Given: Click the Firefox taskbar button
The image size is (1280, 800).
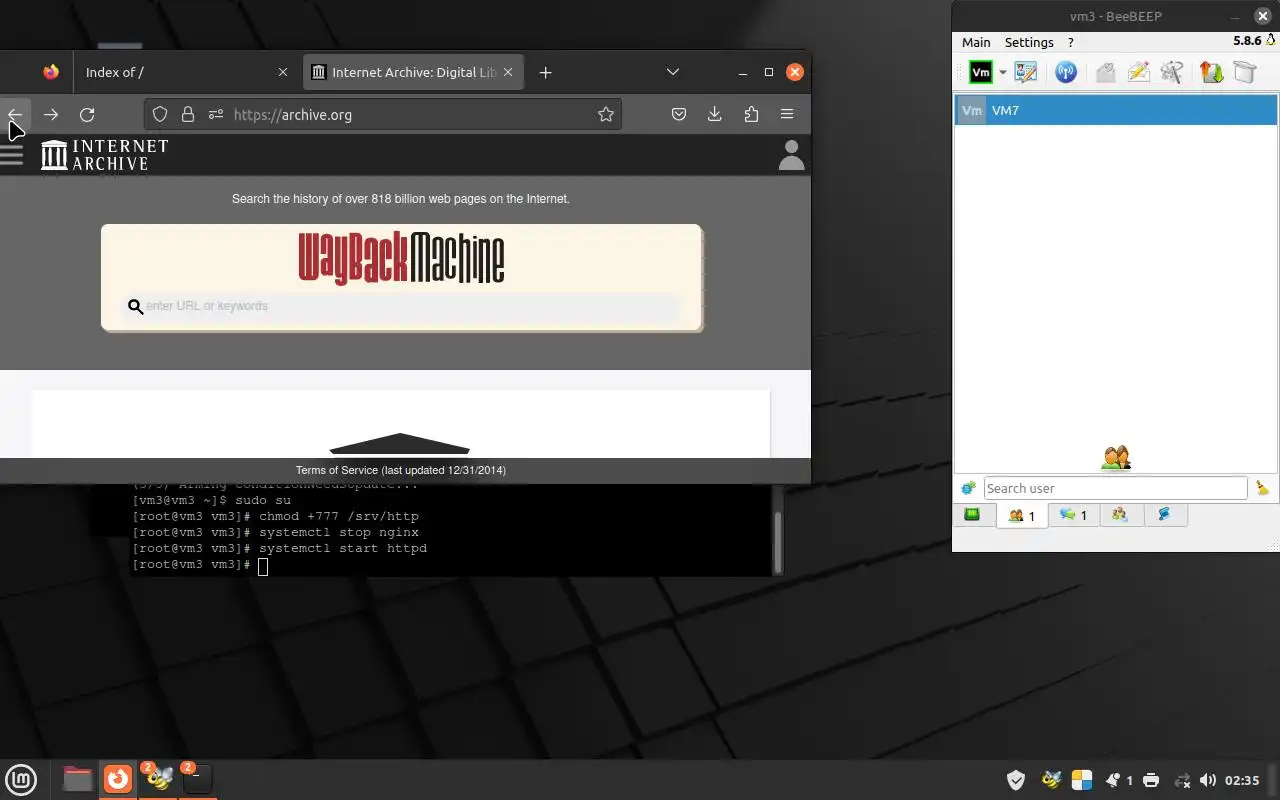Looking at the screenshot, I should click(118, 778).
